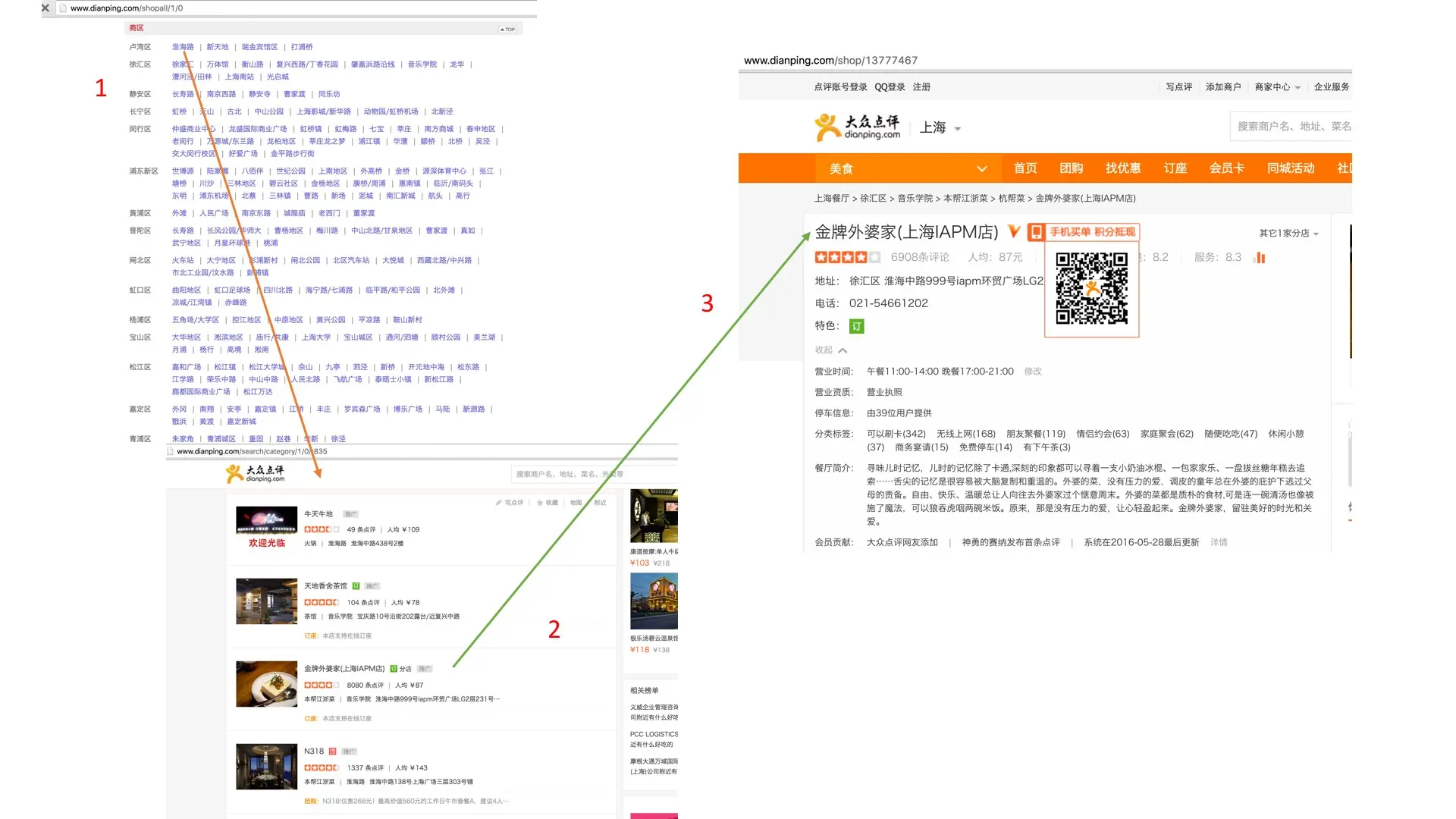Viewport: 1456px width, 819px height.
Task: Click the pencil 写点评 icon in search results
Action: [x=499, y=503]
